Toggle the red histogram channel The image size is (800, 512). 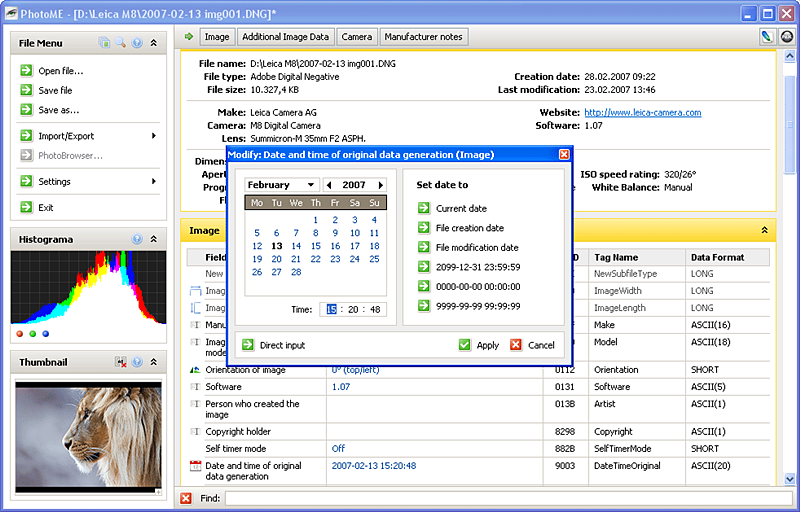20,334
